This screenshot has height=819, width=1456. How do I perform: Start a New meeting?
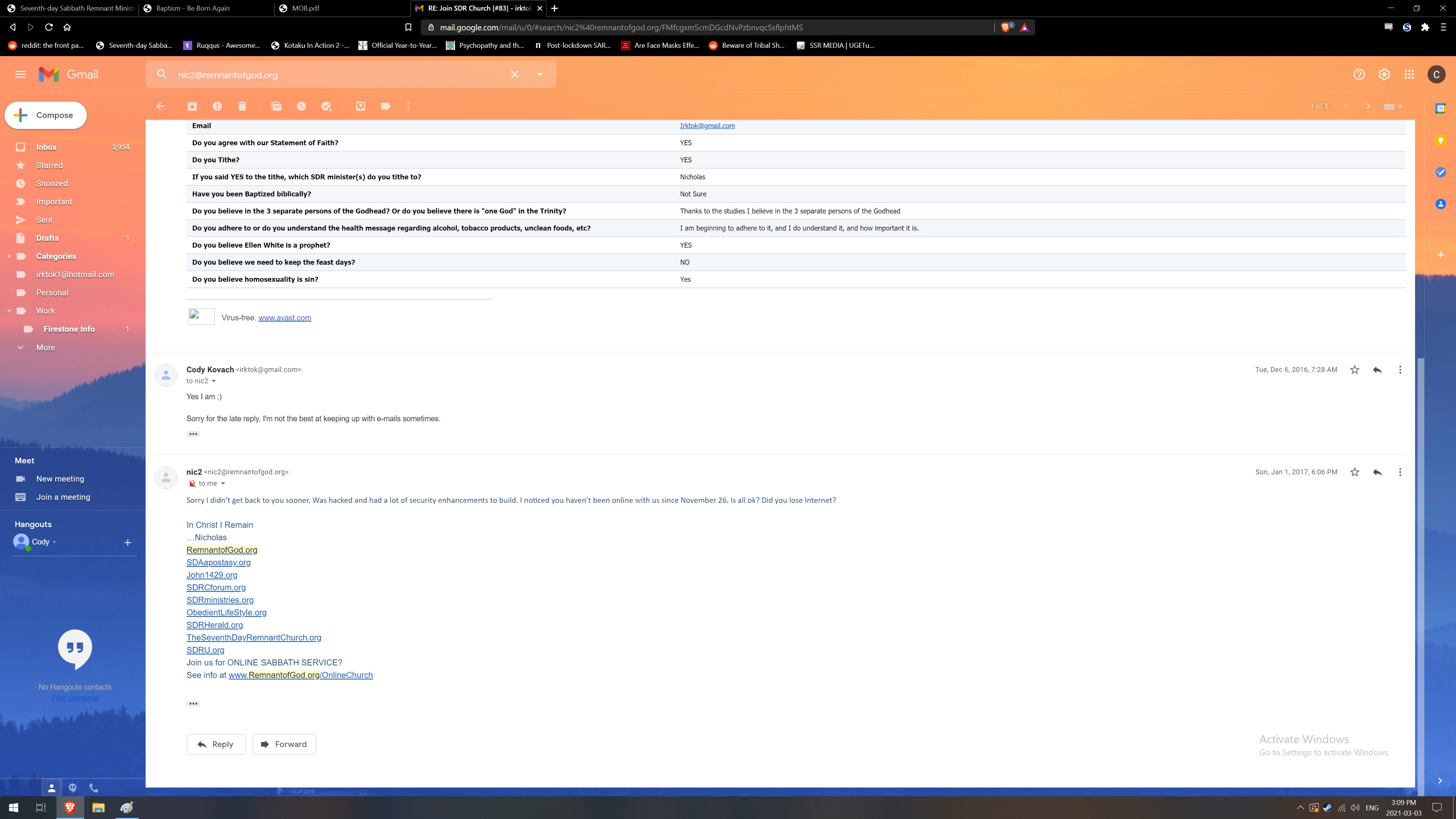60,479
